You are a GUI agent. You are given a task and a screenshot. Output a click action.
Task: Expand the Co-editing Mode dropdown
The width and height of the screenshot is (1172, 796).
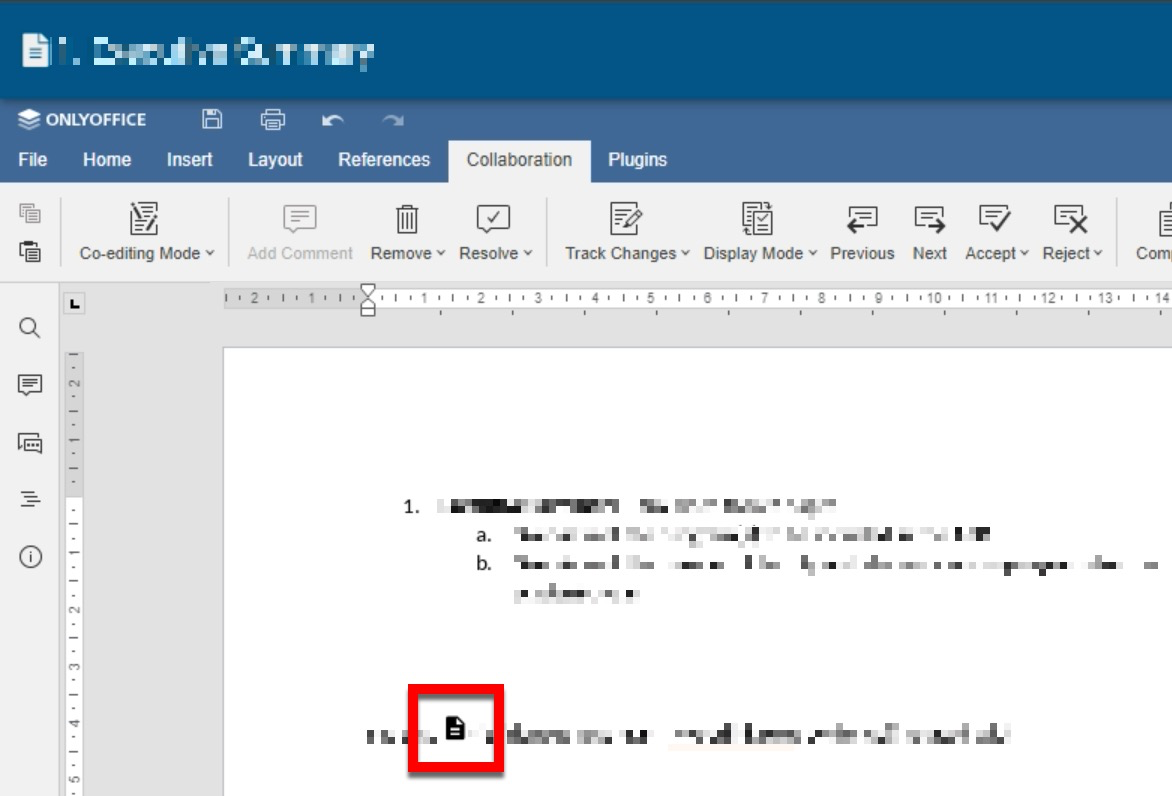[147, 253]
